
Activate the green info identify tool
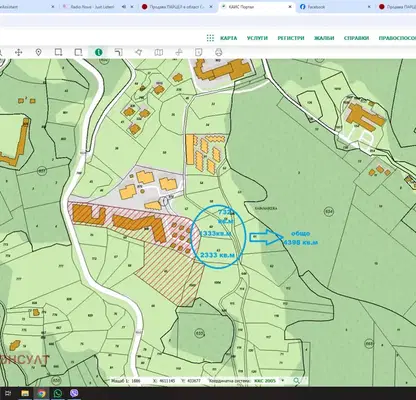point(99,52)
